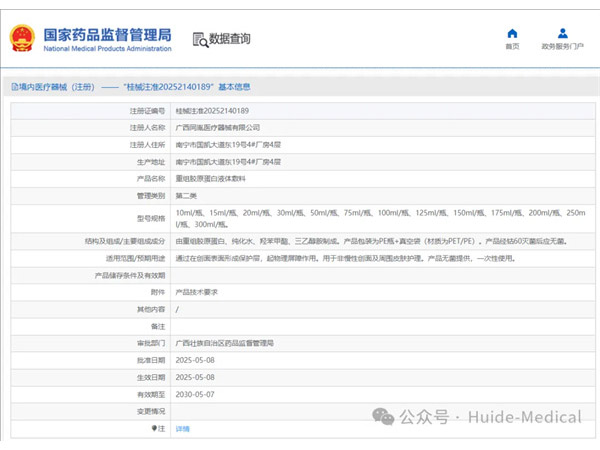Click the 政务服务门户 text label
Screen dimensions: 600x450
[562, 46]
